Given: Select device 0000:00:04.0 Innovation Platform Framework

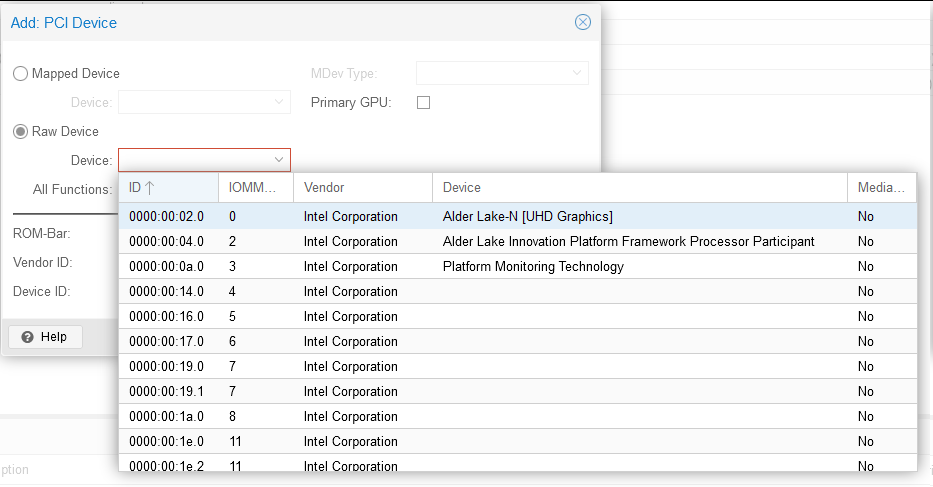Looking at the screenshot, I should (x=518, y=242).
